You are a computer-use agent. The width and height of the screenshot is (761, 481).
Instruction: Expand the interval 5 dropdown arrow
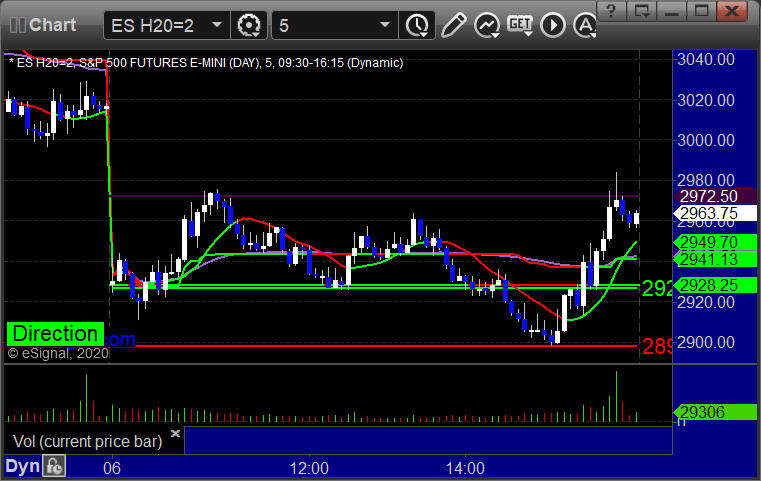pos(385,25)
